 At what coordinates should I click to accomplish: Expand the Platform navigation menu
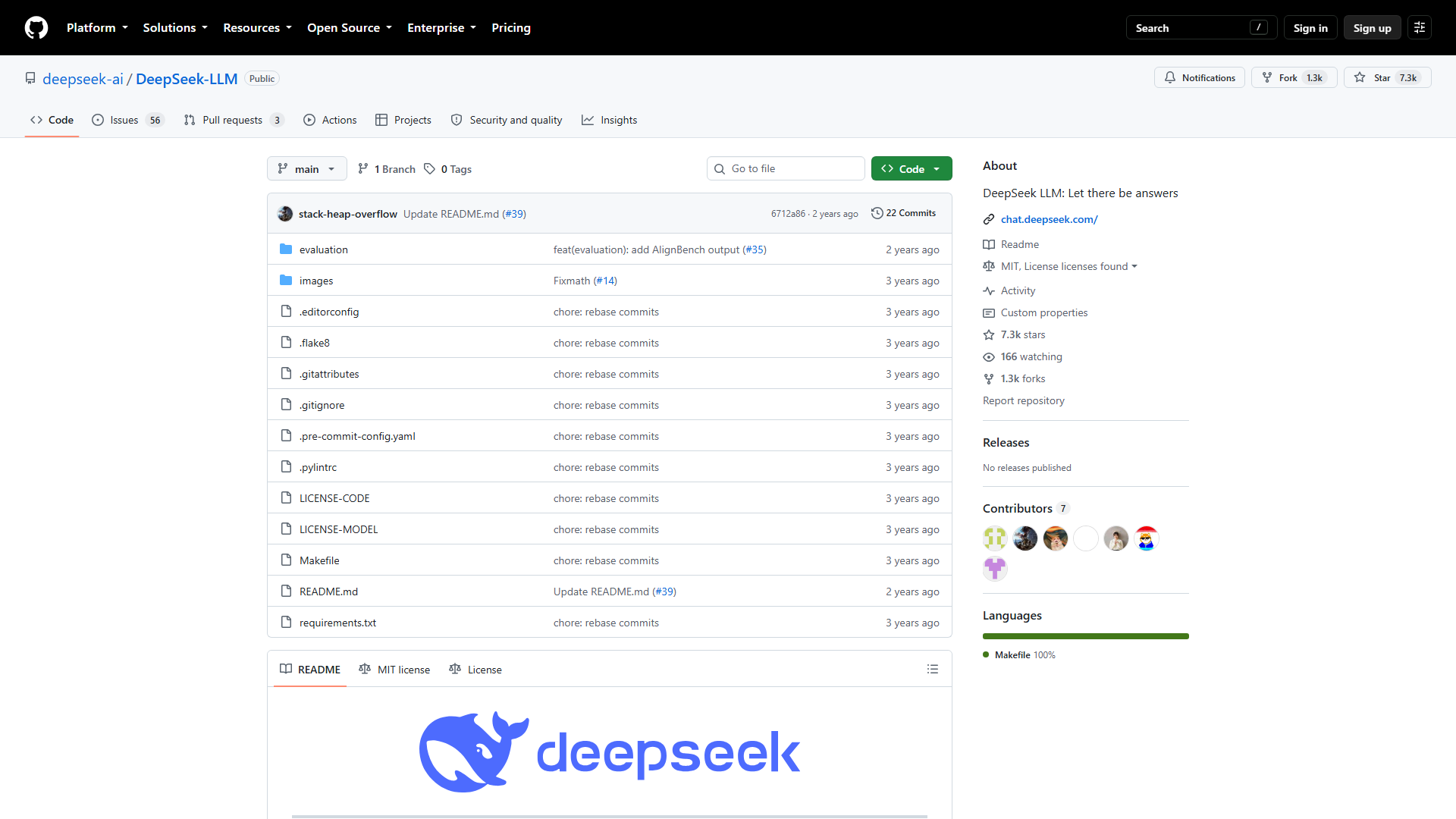[97, 28]
